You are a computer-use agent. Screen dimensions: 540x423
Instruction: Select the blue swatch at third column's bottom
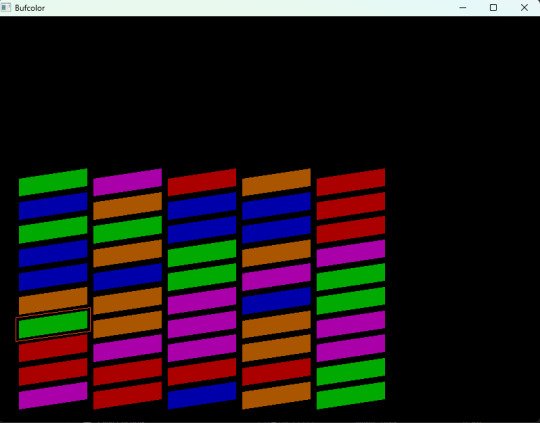click(202, 395)
